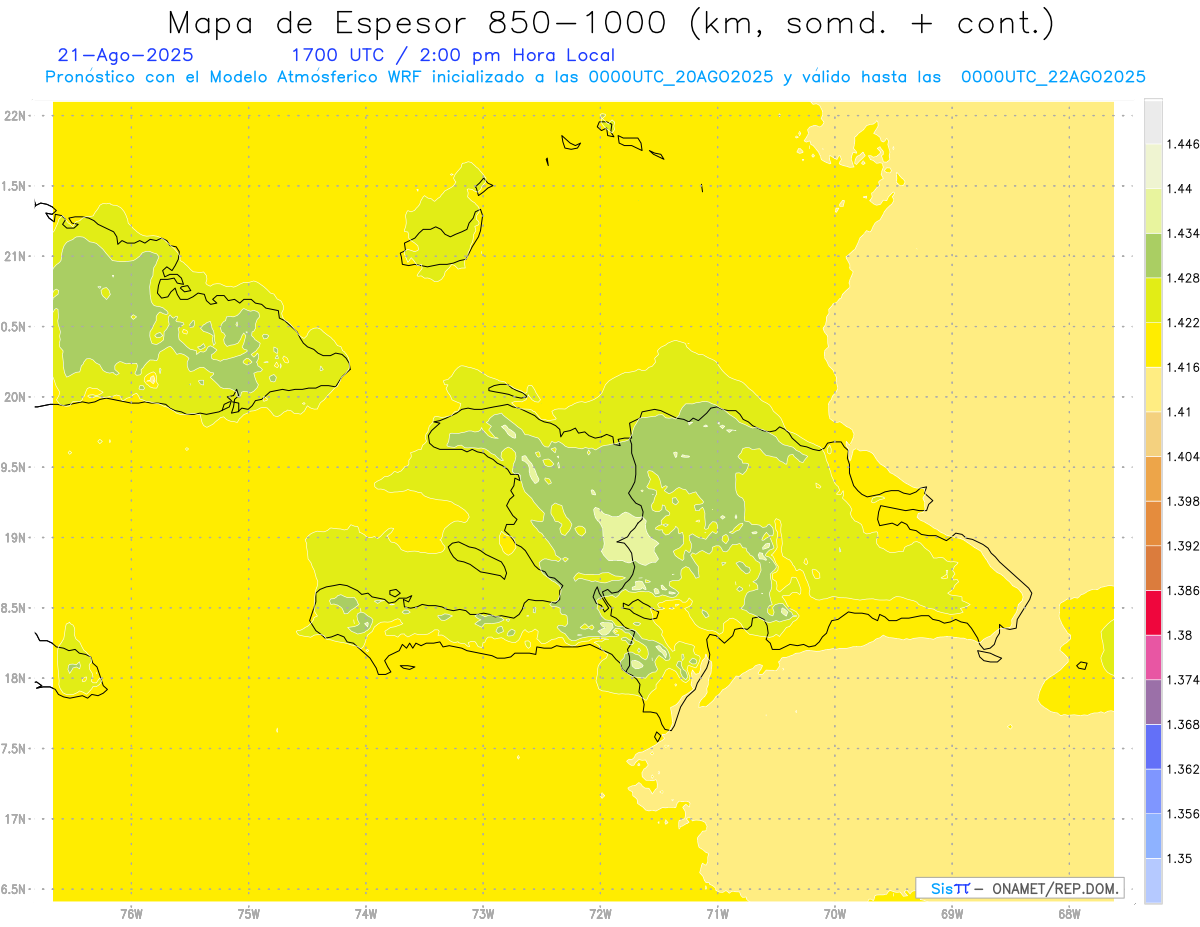Click the legend value '1.41'

point(1179,411)
